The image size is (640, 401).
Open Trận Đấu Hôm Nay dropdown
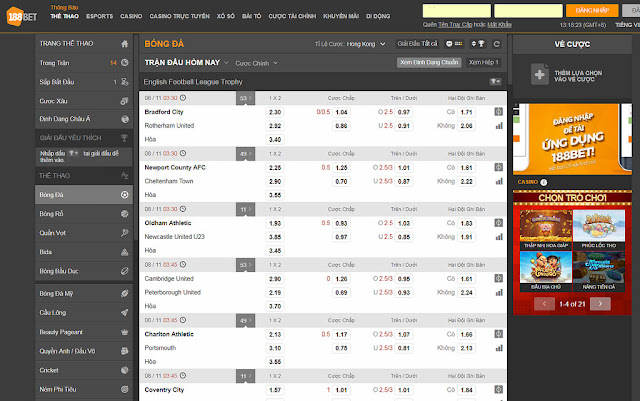(x=186, y=62)
